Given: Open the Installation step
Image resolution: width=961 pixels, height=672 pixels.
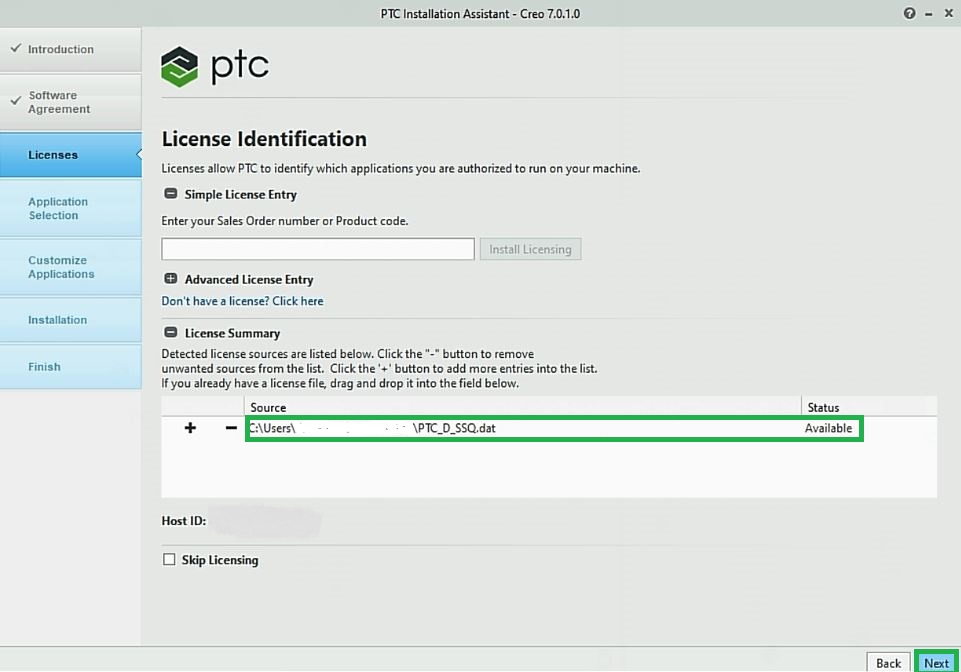Looking at the screenshot, I should click(x=70, y=319).
